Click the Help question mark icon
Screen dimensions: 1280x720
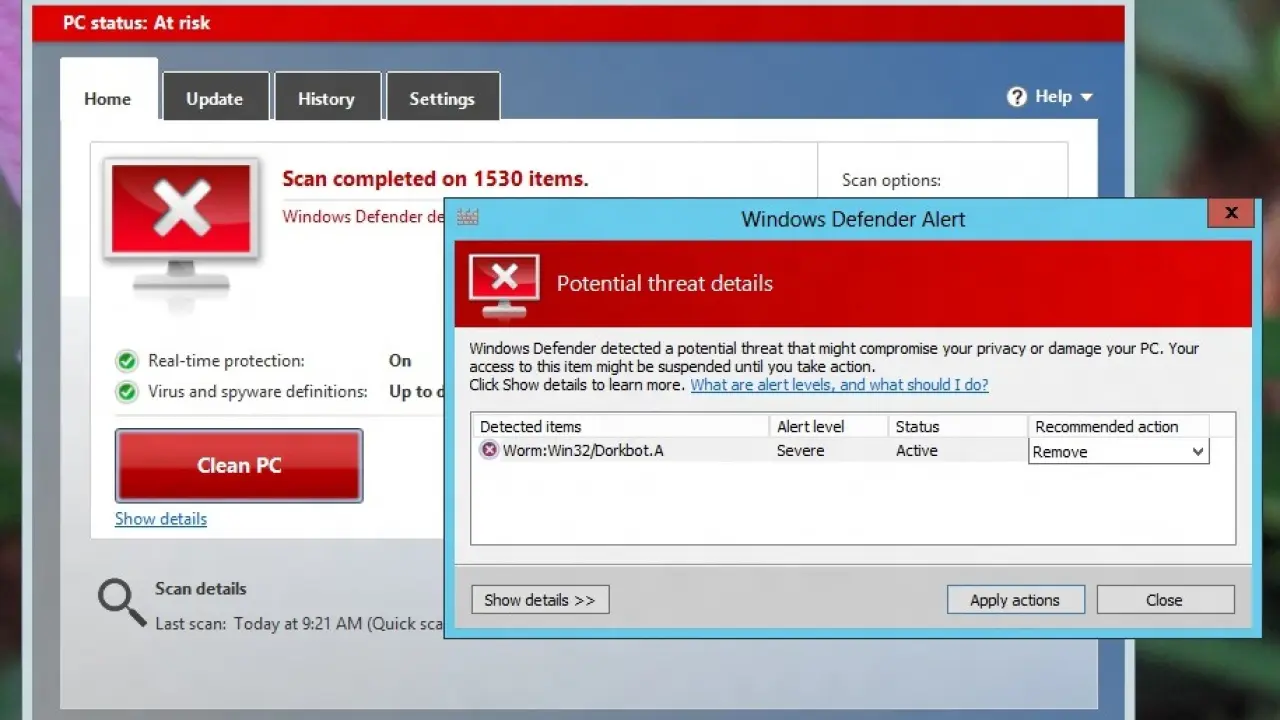click(x=1017, y=97)
